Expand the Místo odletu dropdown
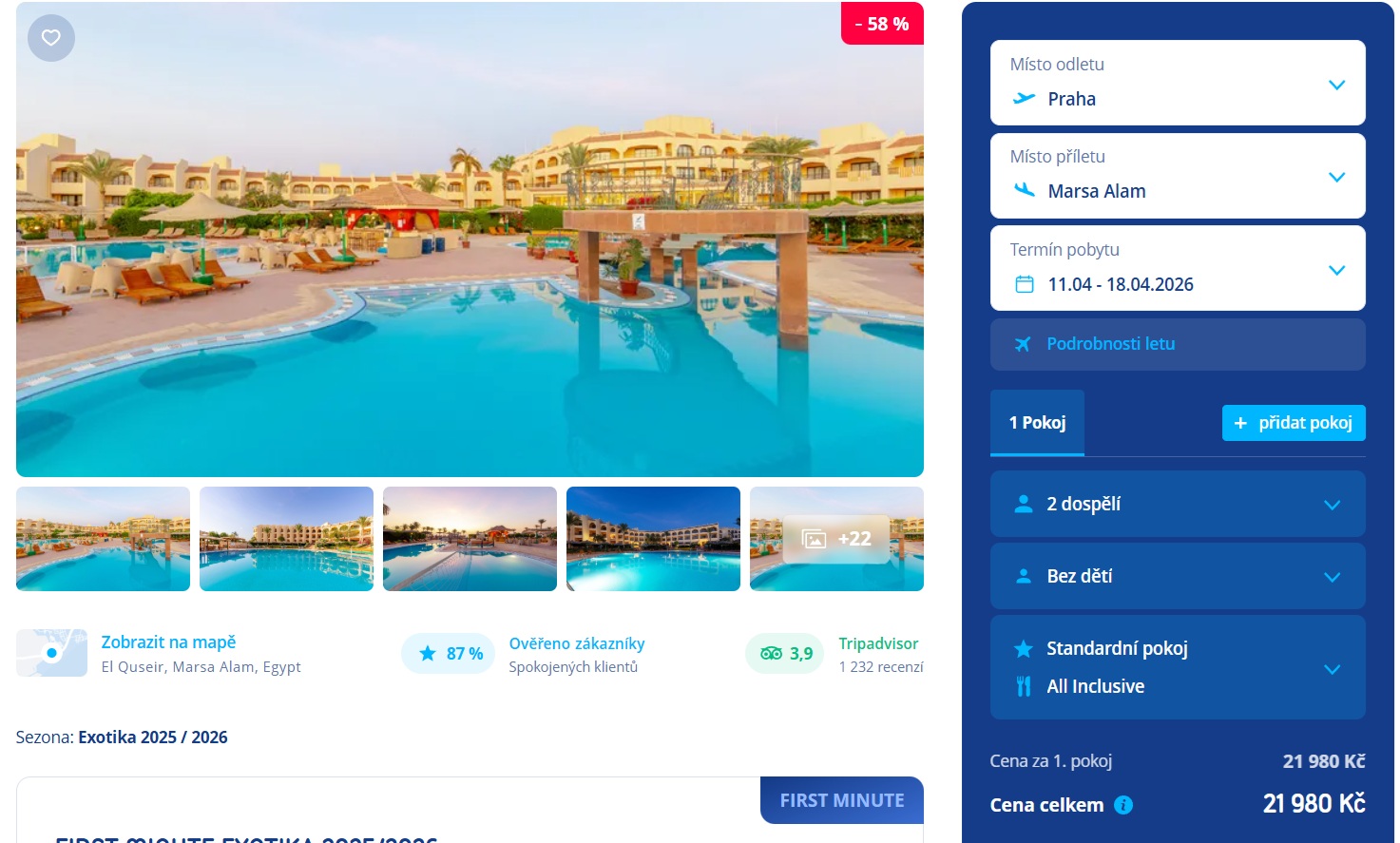1400x843 pixels. tap(1178, 83)
